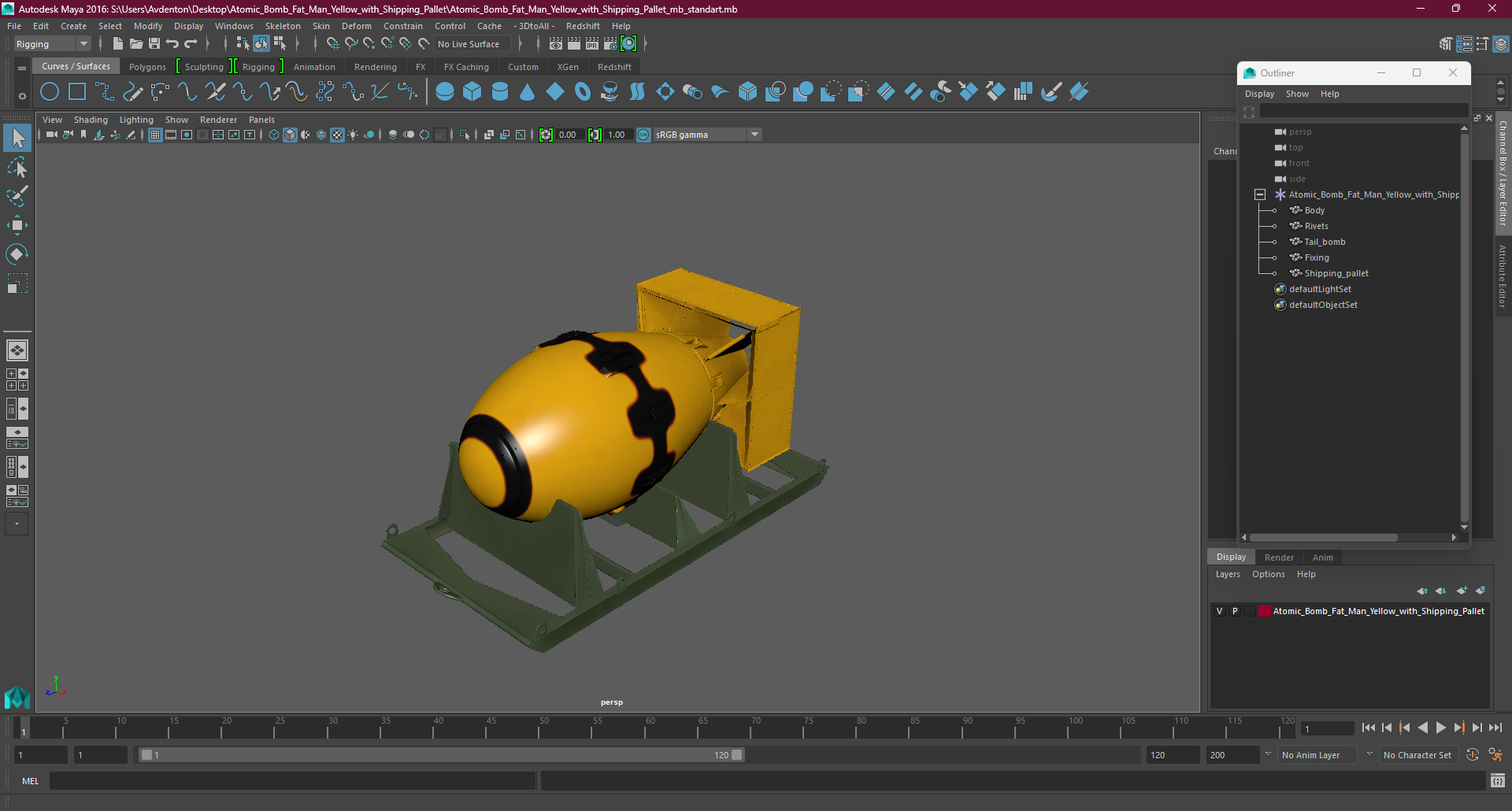1512x811 pixels.
Task: Create a NURBS plane from shelf
Action: click(x=555, y=92)
